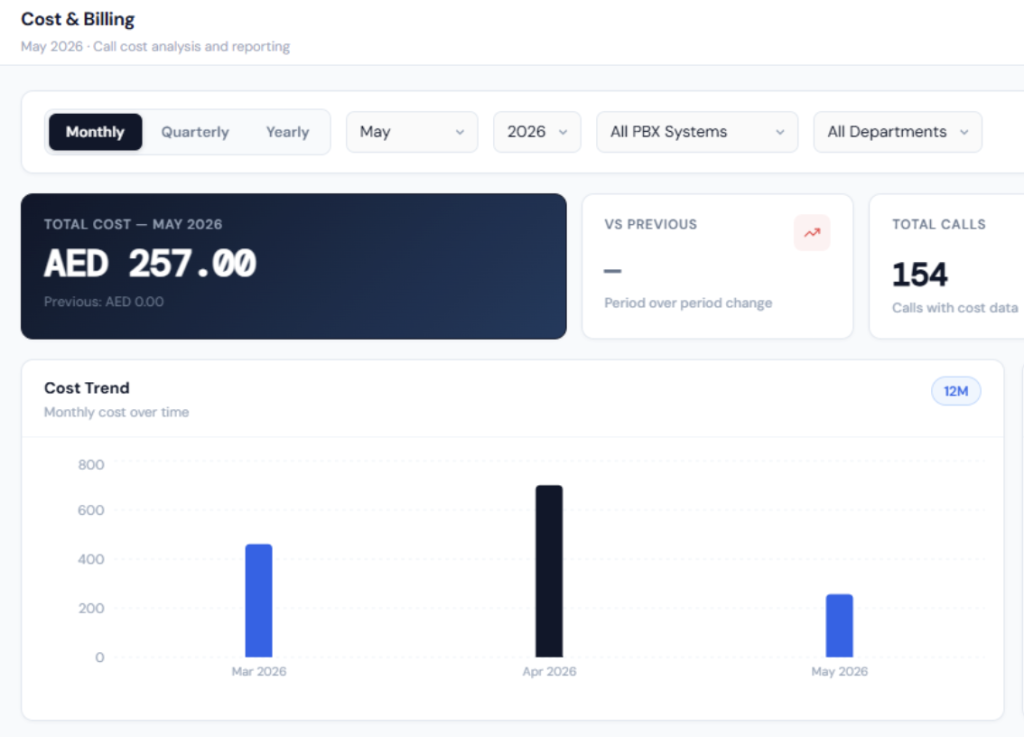
Task: Click the May 2026 chart bar
Action: pos(839,625)
